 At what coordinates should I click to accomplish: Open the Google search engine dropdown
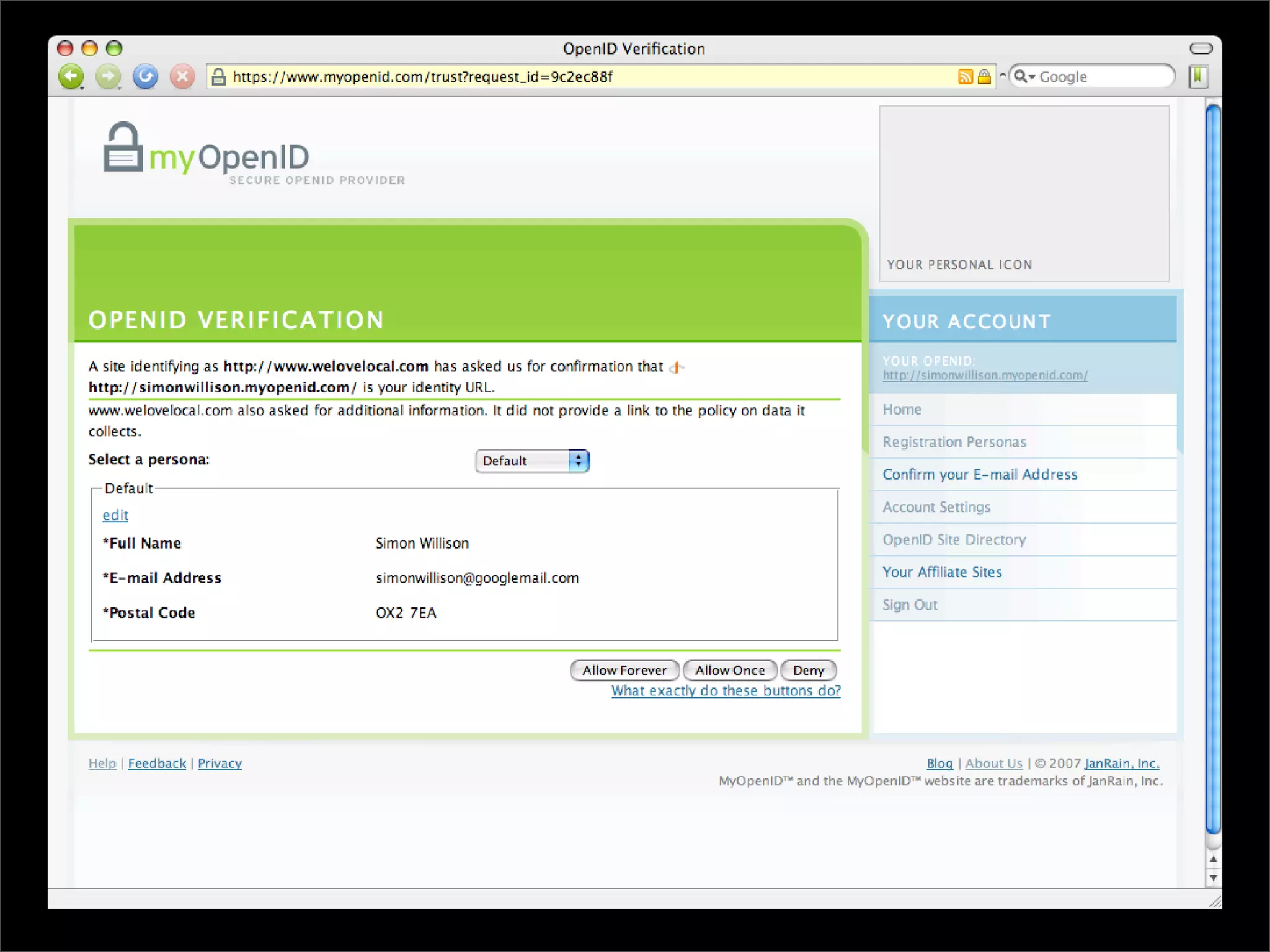point(1024,77)
